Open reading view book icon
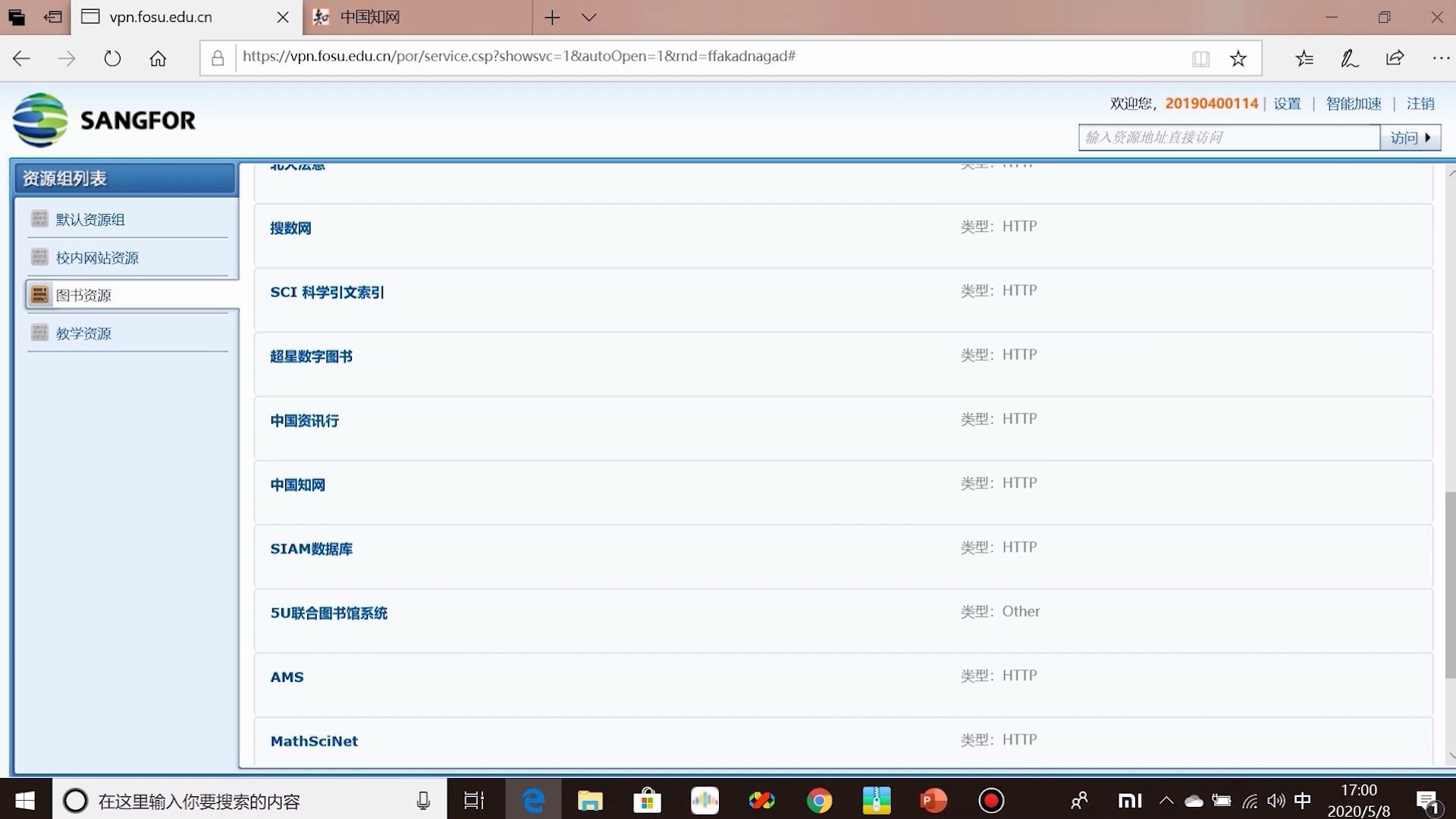The width and height of the screenshot is (1456, 819). pyautogui.click(x=1200, y=58)
